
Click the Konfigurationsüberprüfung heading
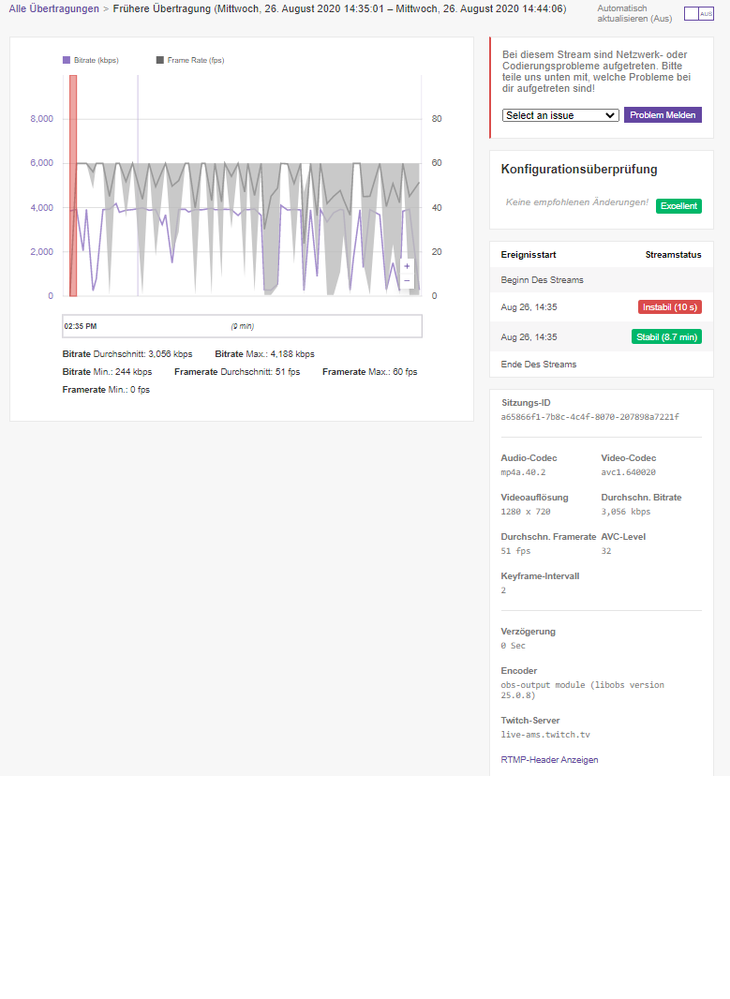click(x=579, y=170)
